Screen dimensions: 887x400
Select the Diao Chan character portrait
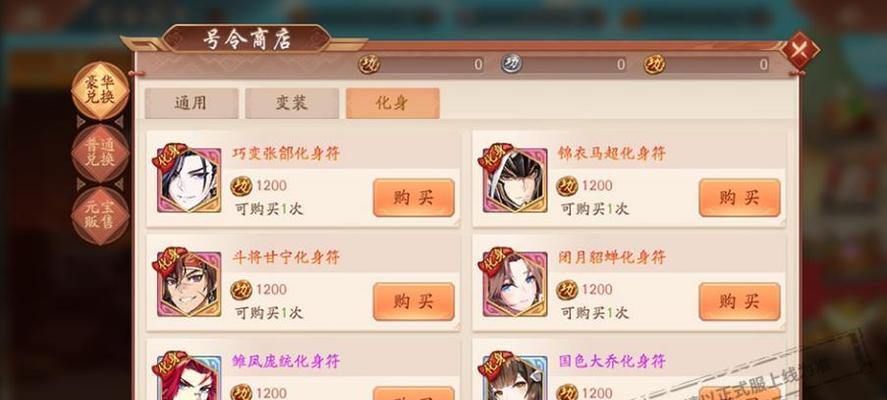(x=515, y=284)
